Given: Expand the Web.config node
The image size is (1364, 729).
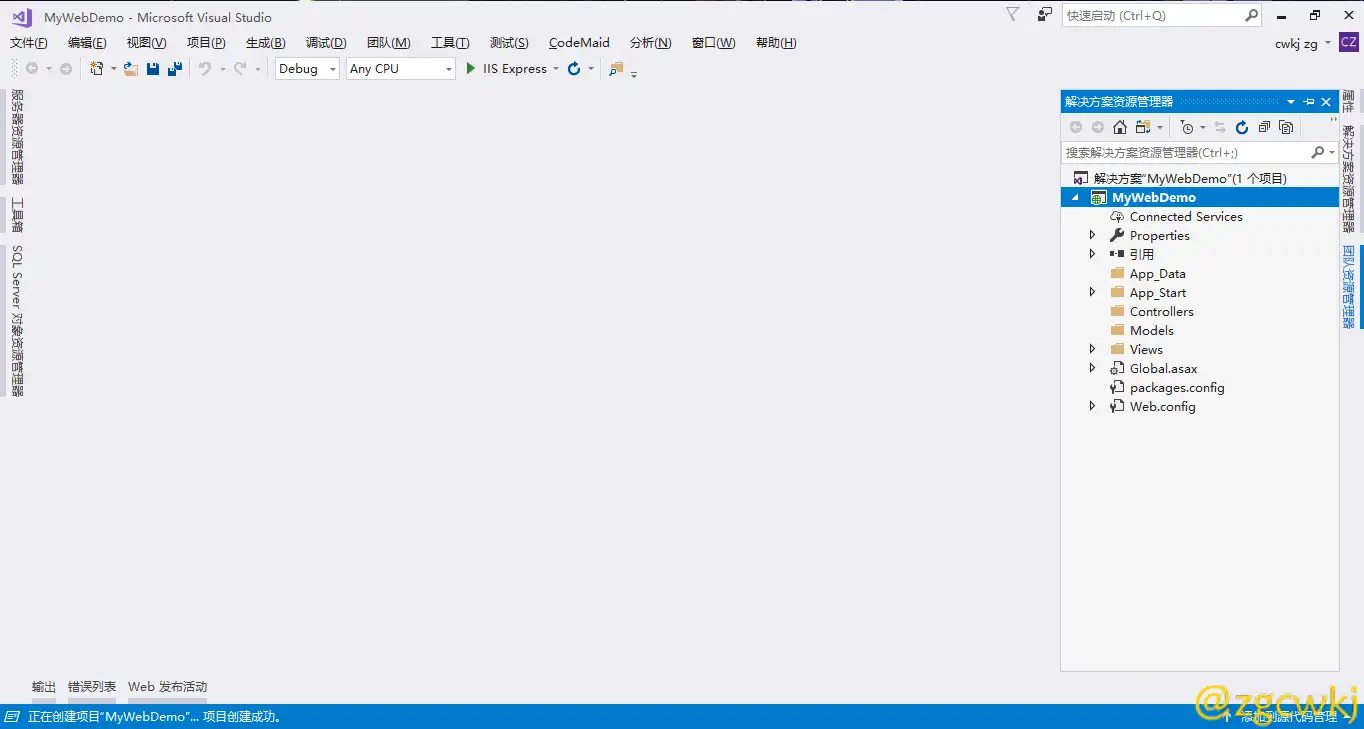Looking at the screenshot, I should 1092,407.
